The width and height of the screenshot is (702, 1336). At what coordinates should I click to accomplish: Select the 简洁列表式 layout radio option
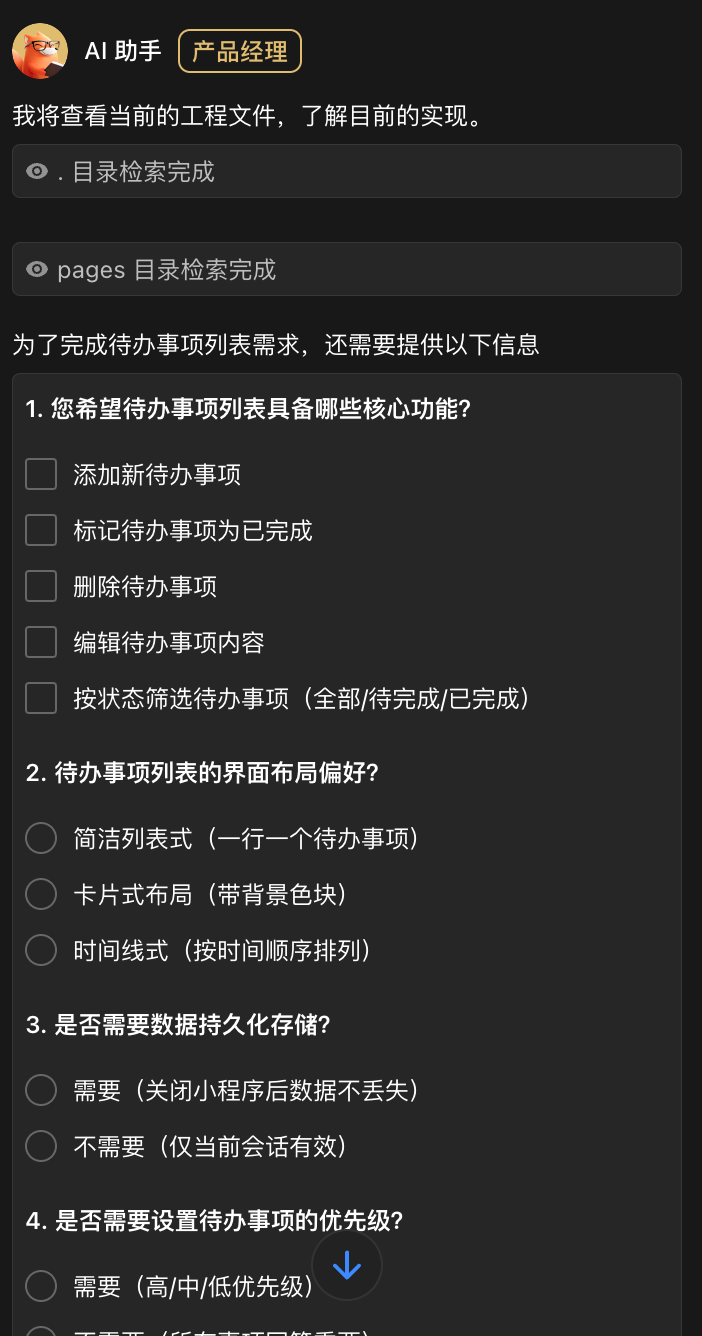coord(41,838)
